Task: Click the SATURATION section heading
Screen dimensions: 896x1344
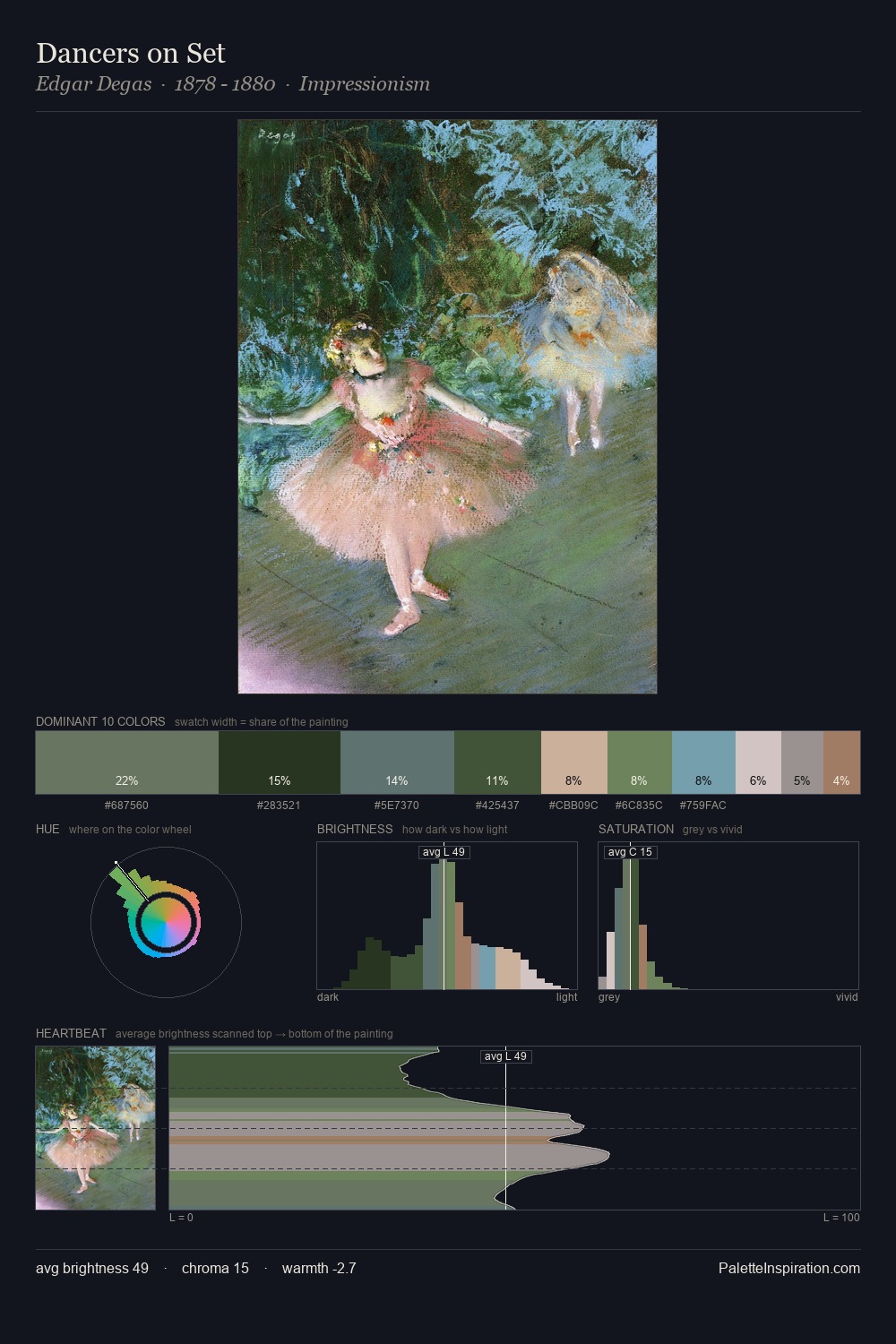Action: [x=636, y=829]
